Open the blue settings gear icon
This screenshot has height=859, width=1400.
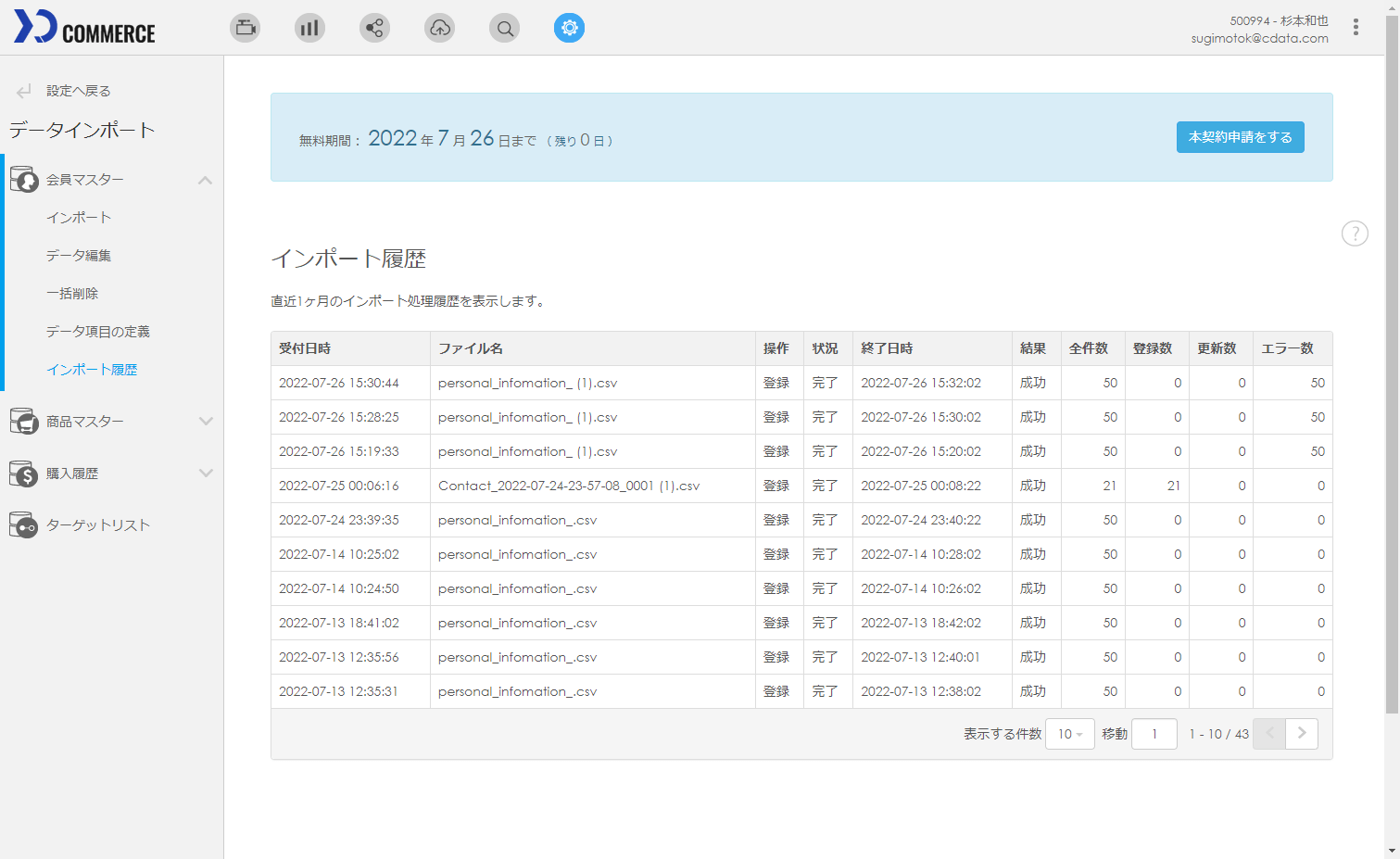point(569,28)
